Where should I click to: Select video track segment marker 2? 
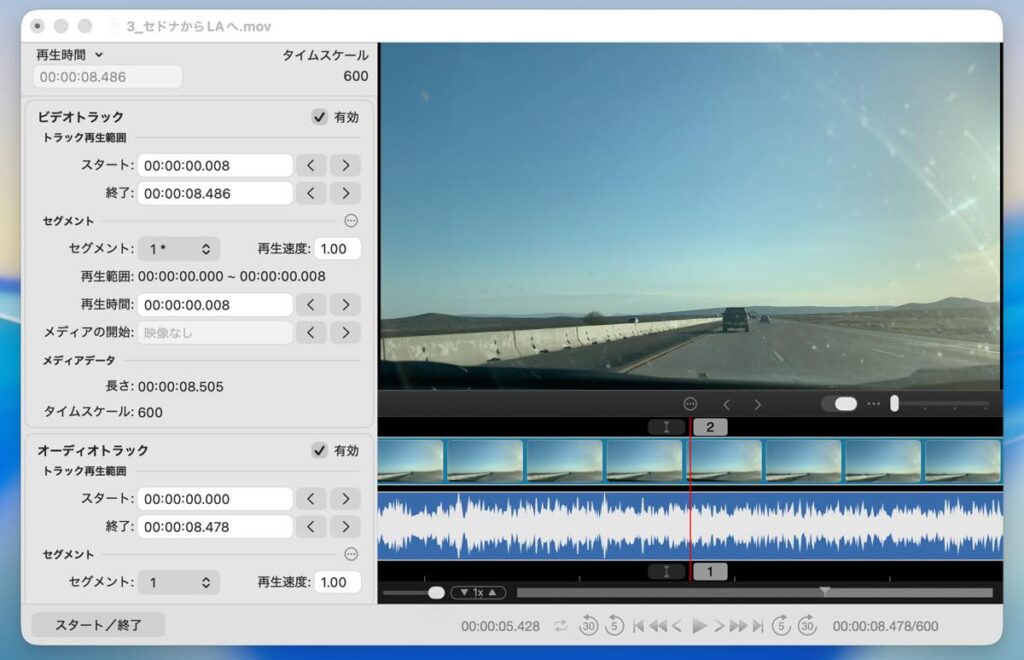710,427
